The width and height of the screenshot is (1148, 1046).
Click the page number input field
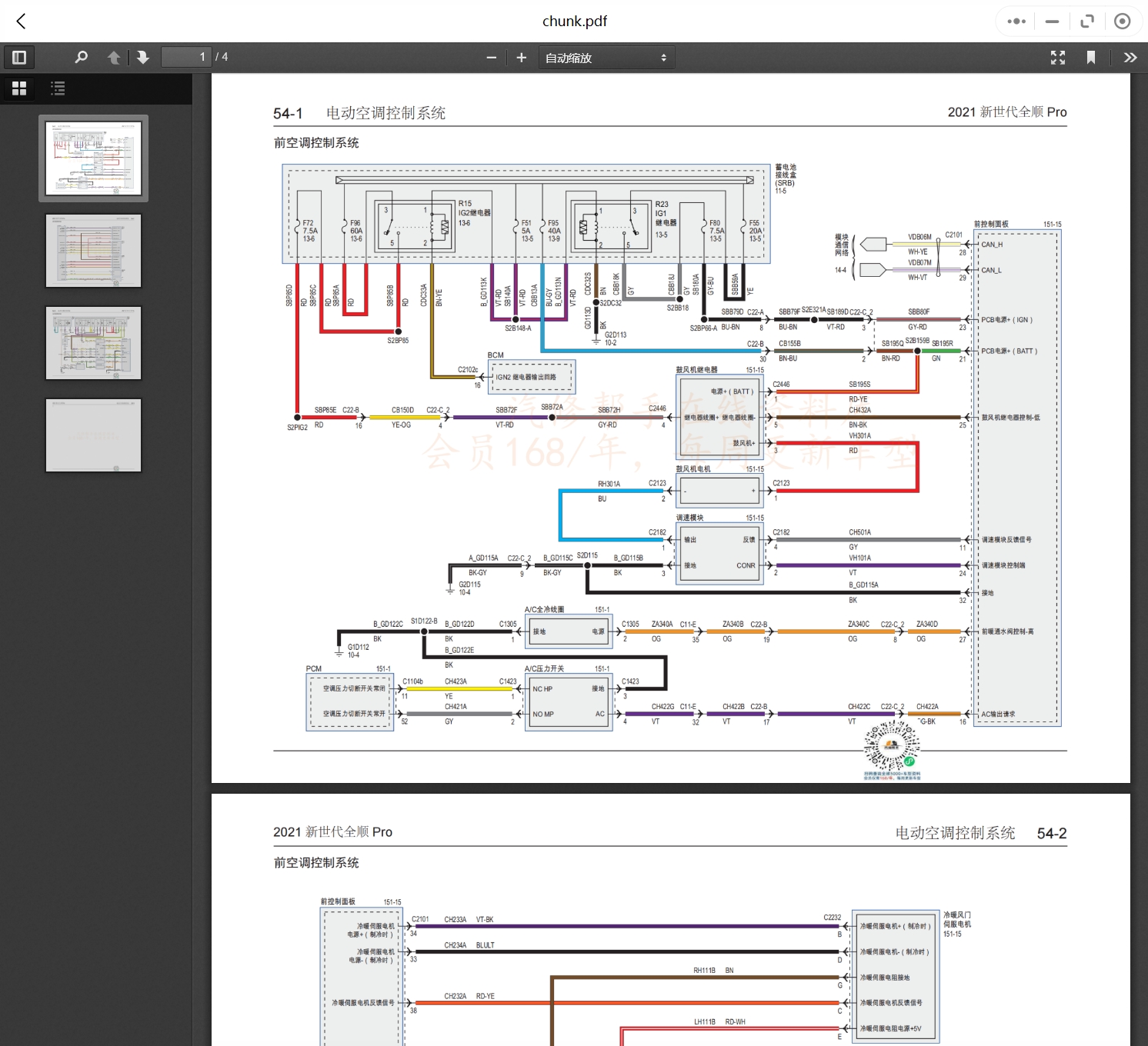tap(185, 58)
